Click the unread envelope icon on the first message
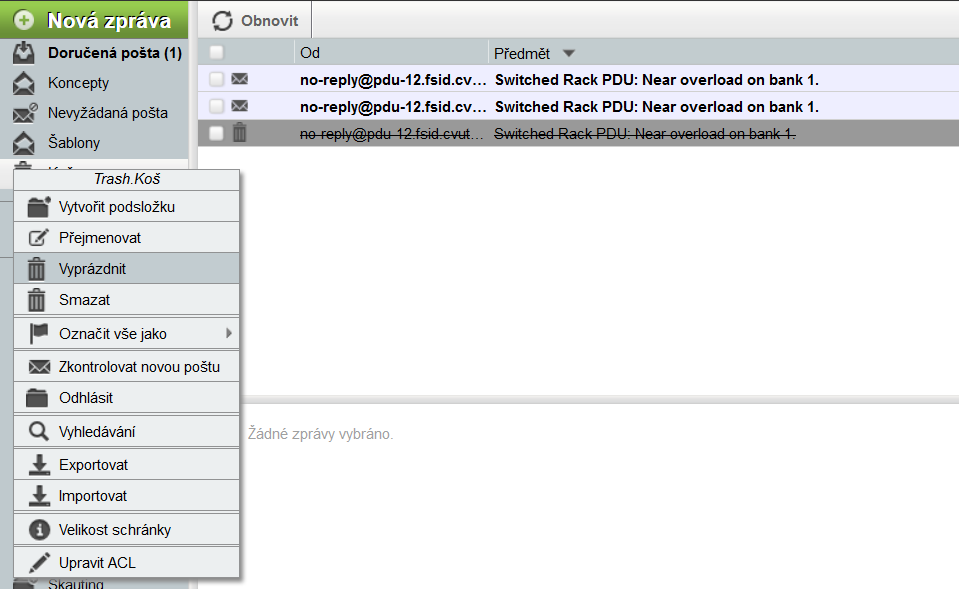Image resolution: width=959 pixels, height=589 pixels. click(x=240, y=79)
